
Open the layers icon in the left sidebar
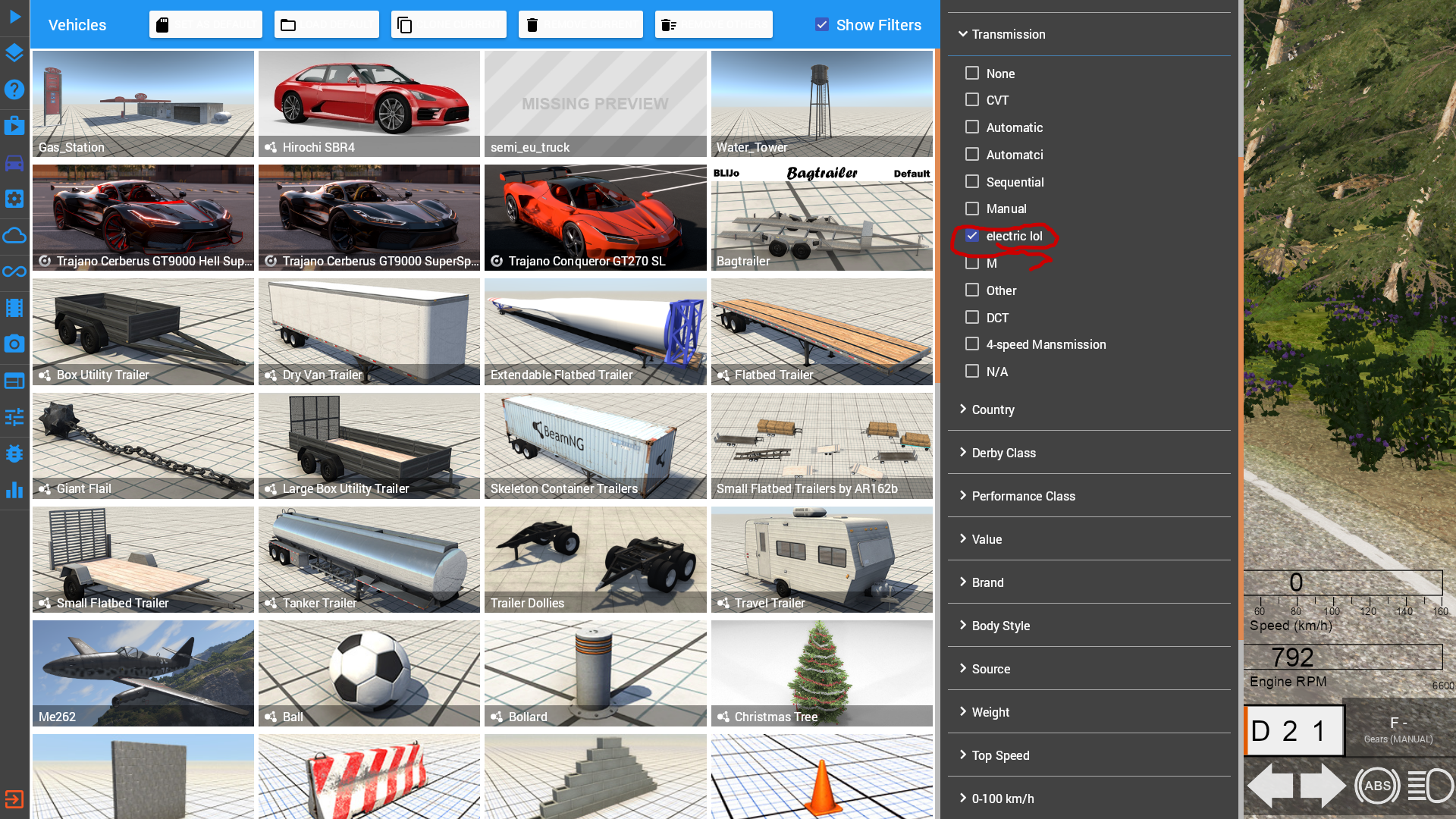tap(14, 53)
